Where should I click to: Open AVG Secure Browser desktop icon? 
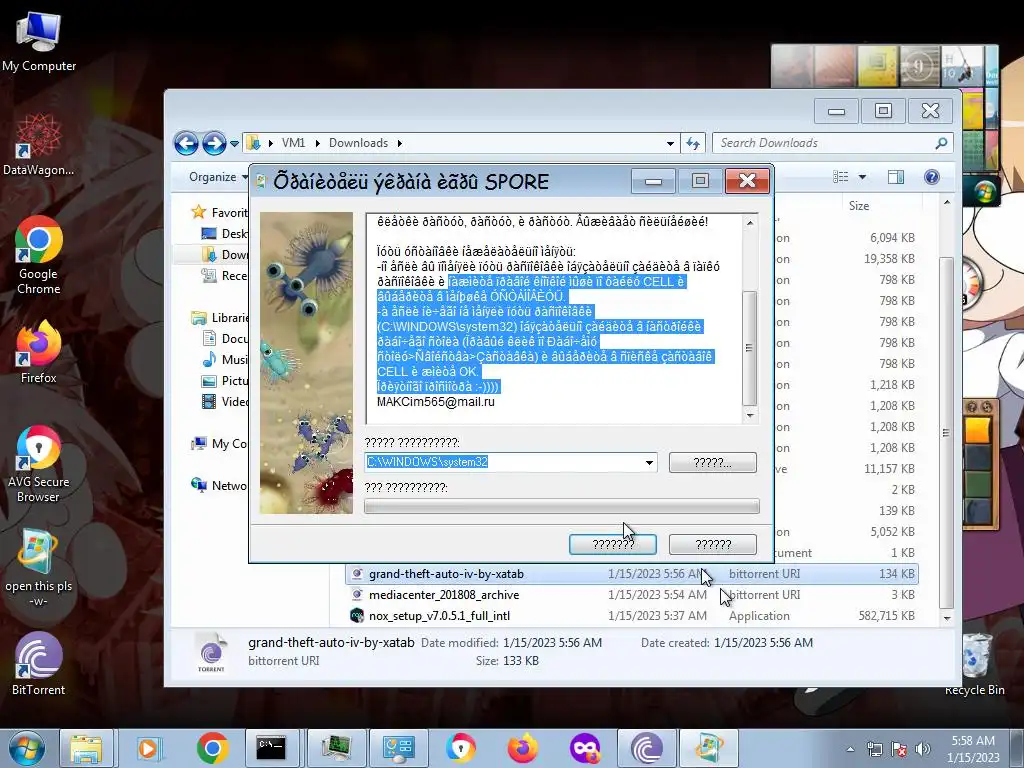tap(39, 464)
